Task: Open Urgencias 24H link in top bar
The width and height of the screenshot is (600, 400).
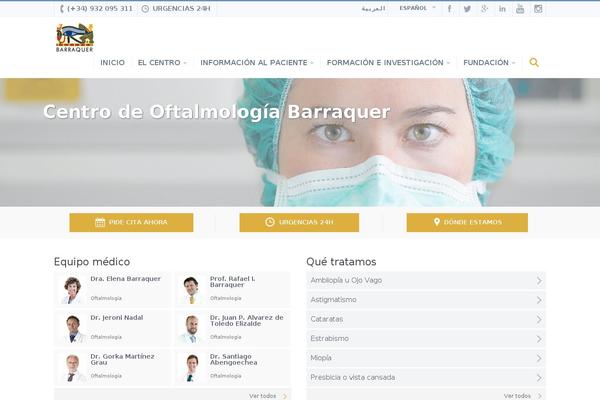Action: (x=181, y=8)
